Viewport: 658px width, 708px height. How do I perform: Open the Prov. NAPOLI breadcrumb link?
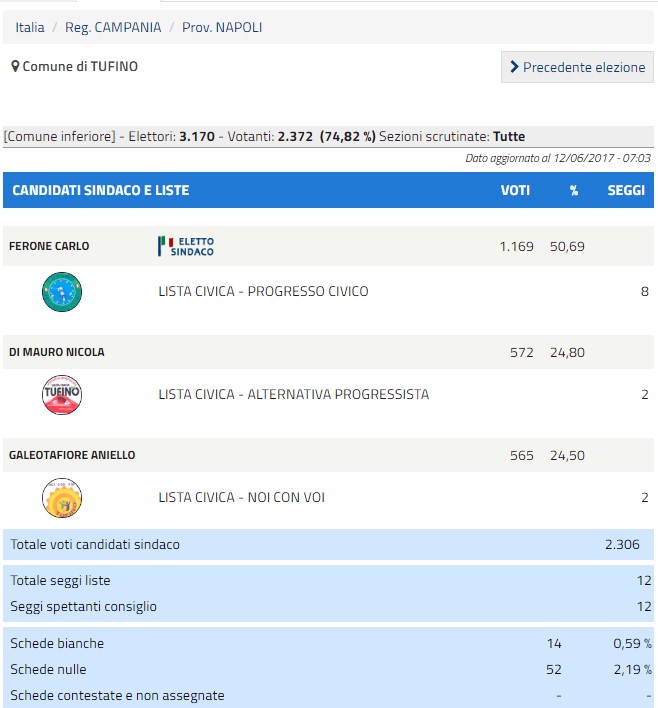point(222,27)
